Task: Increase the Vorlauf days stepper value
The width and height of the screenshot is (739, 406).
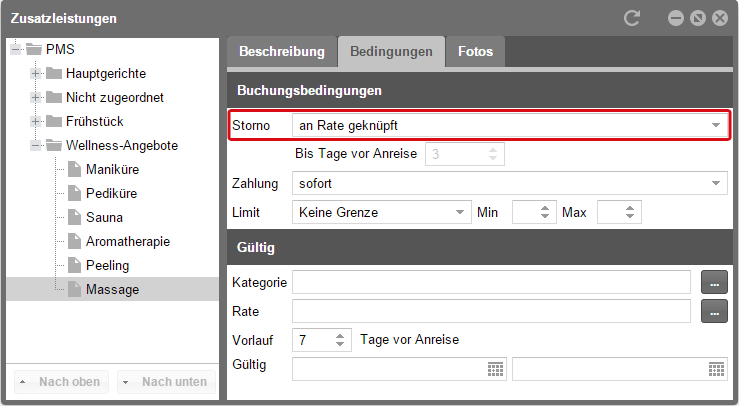Action: (340, 336)
